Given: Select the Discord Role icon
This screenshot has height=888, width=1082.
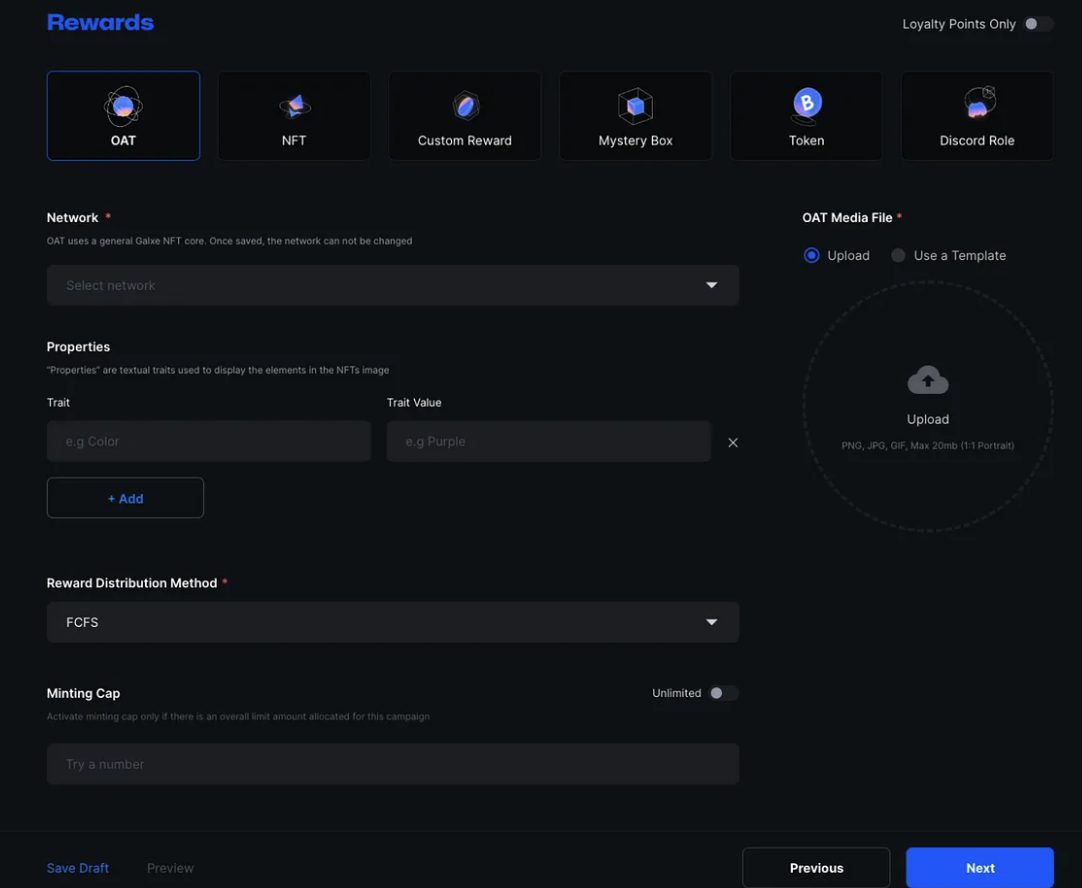Looking at the screenshot, I should [978, 103].
